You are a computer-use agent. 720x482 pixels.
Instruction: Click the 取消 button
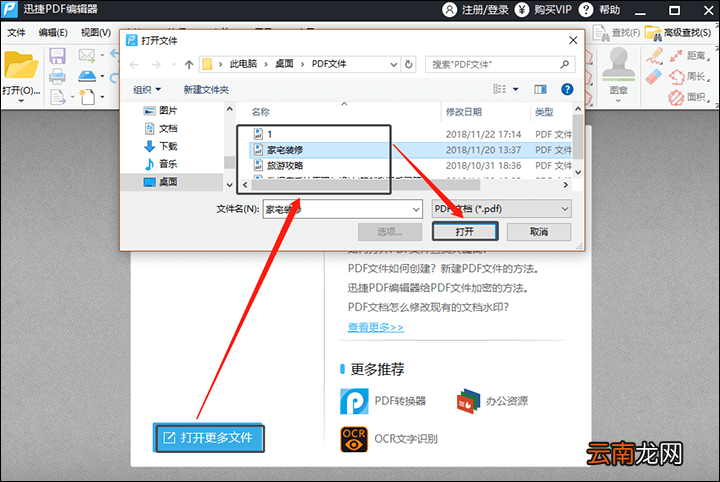[539, 232]
